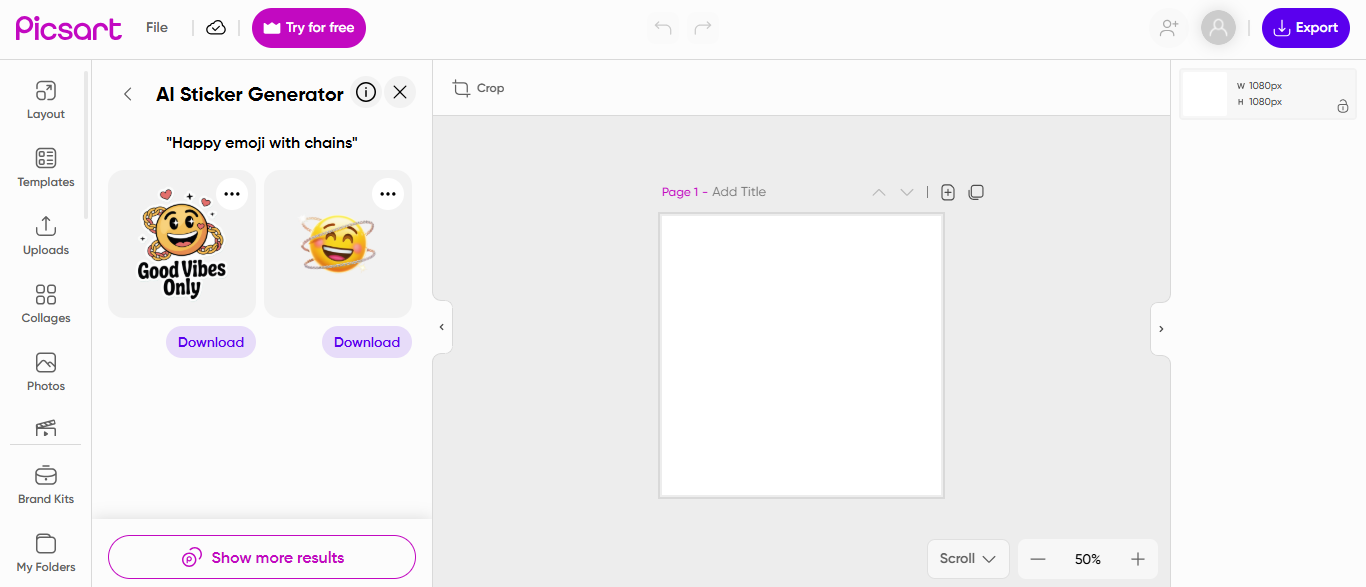Toggle the aspect ratio lock
1366x587 pixels.
[1343, 106]
